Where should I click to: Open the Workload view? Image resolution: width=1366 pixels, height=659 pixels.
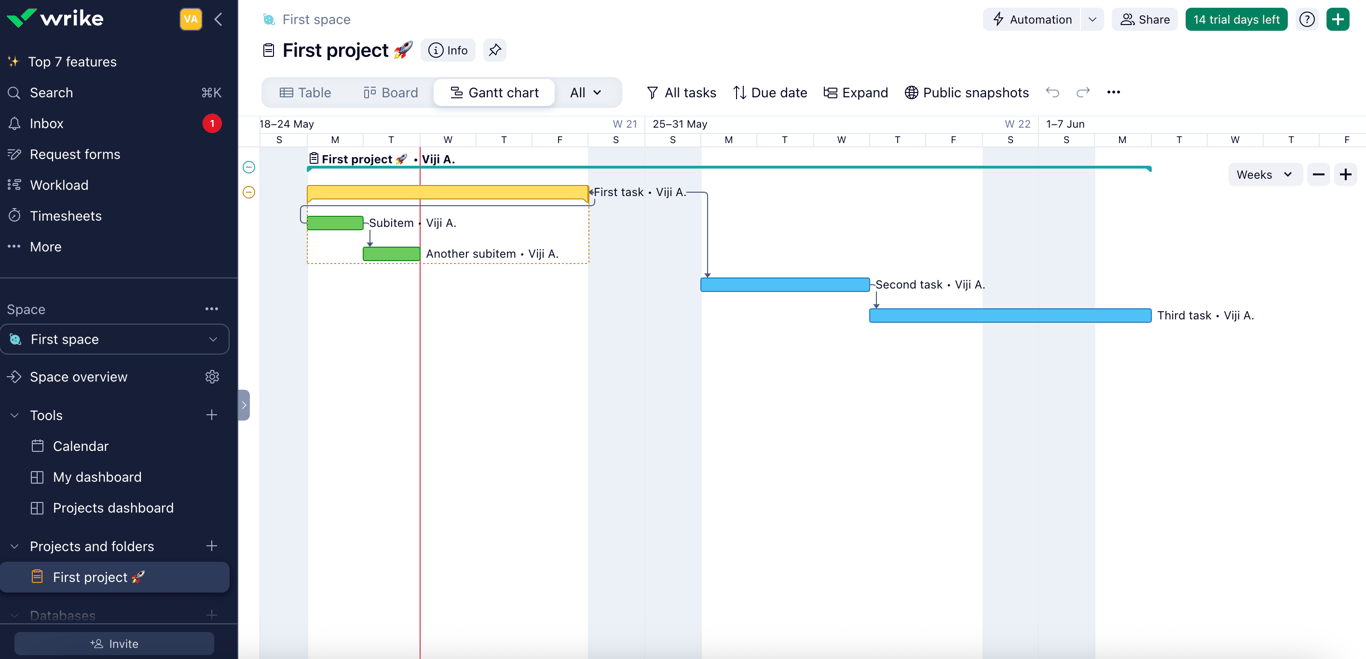(60, 184)
